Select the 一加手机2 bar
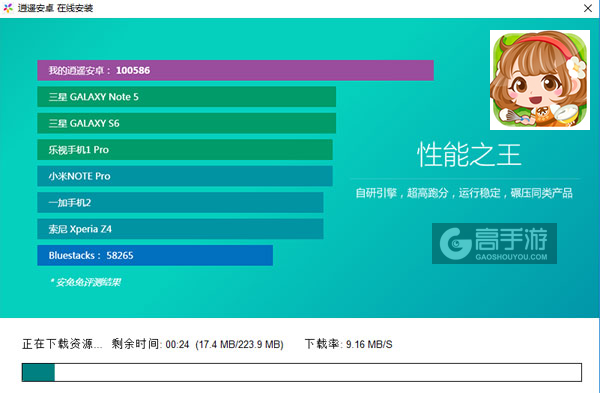The image size is (600, 393). pyautogui.click(x=180, y=202)
